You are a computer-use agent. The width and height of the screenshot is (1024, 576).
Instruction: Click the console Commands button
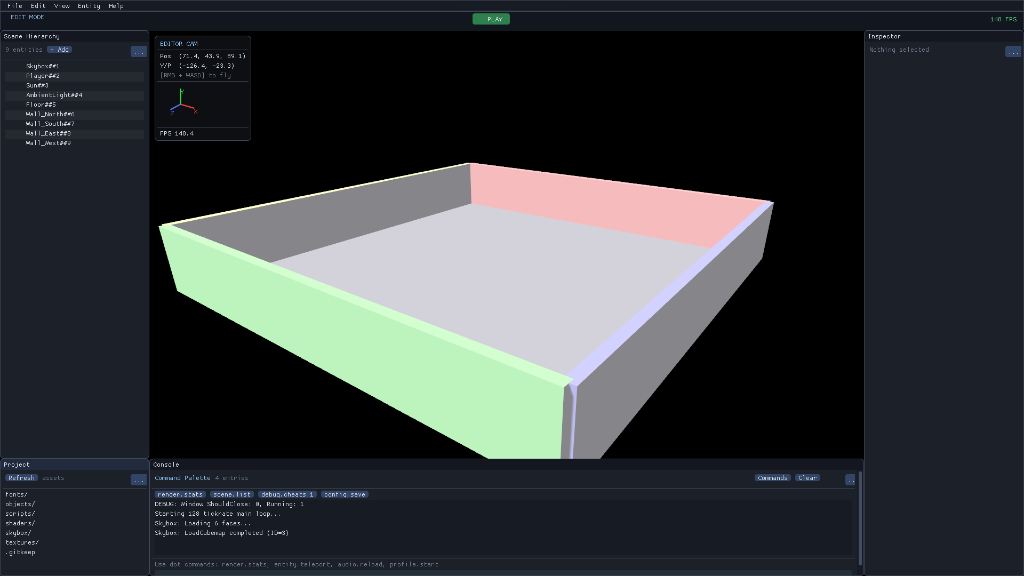772,478
